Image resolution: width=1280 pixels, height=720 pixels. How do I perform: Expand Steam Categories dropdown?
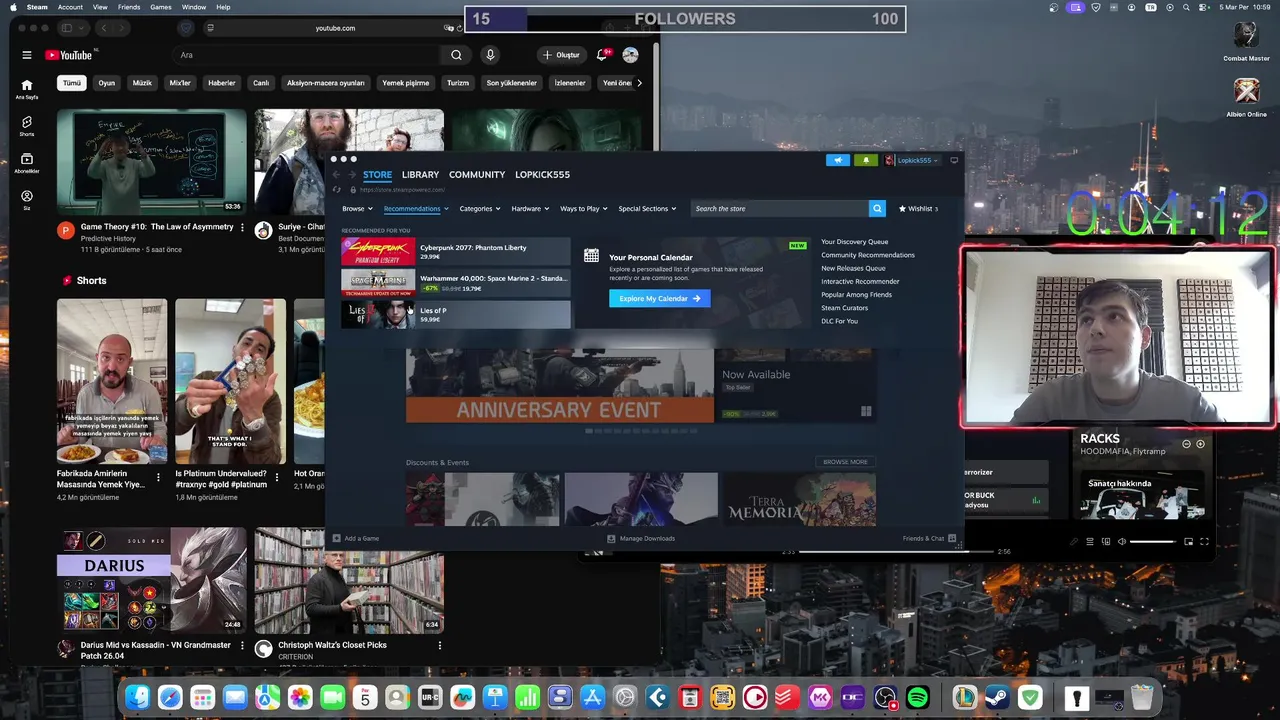tap(480, 209)
